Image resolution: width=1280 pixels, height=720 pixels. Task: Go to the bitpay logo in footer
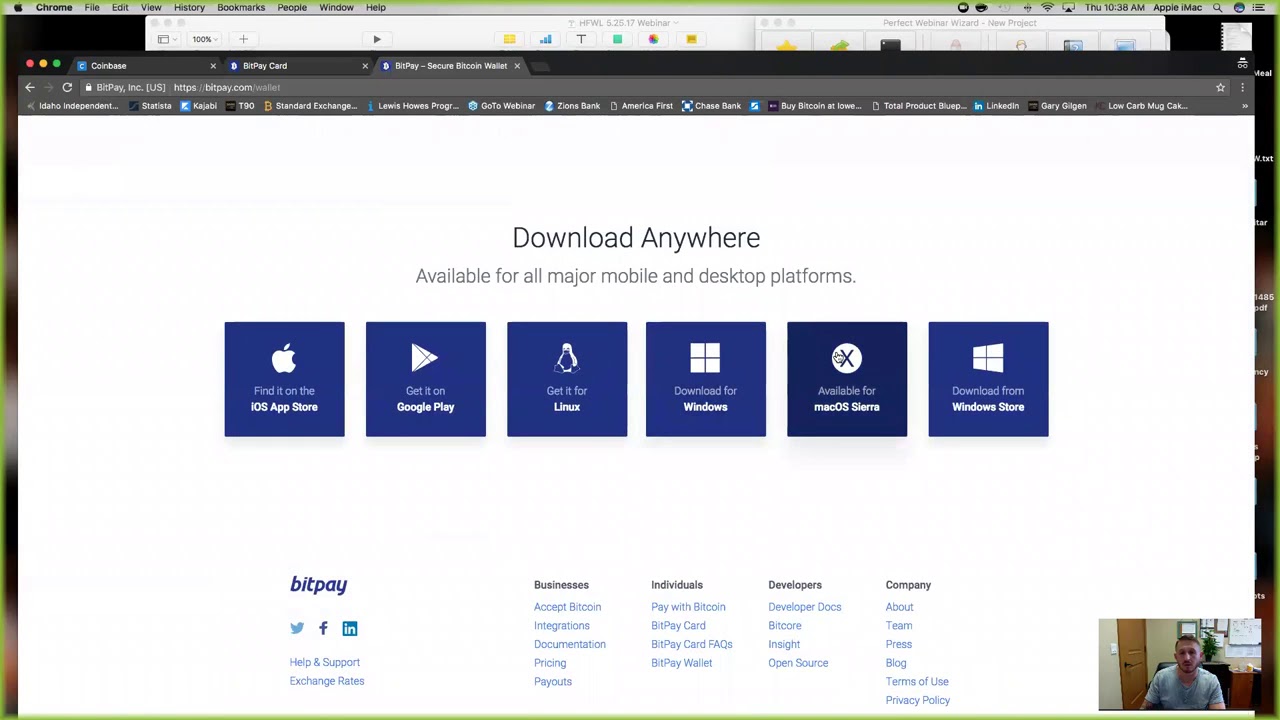pos(318,585)
